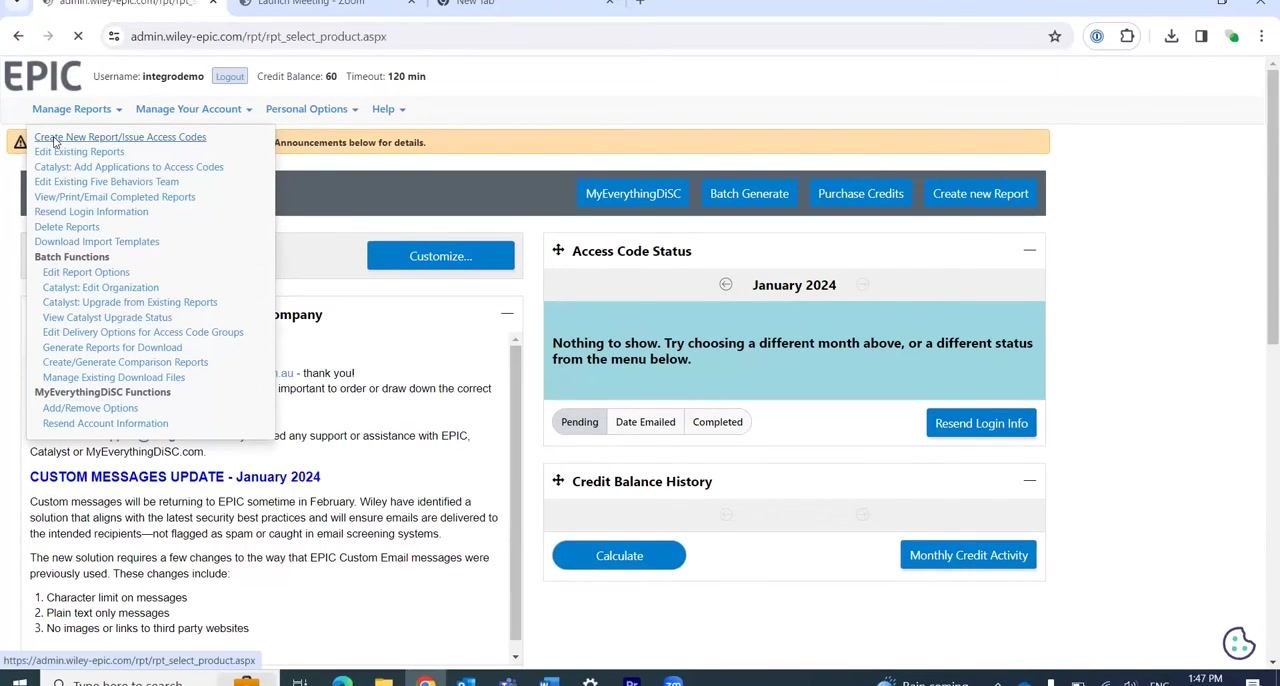1280x686 pixels.
Task: Choose Catalyst: Upgrade from Existing Reports
Action: [x=130, y=302]
